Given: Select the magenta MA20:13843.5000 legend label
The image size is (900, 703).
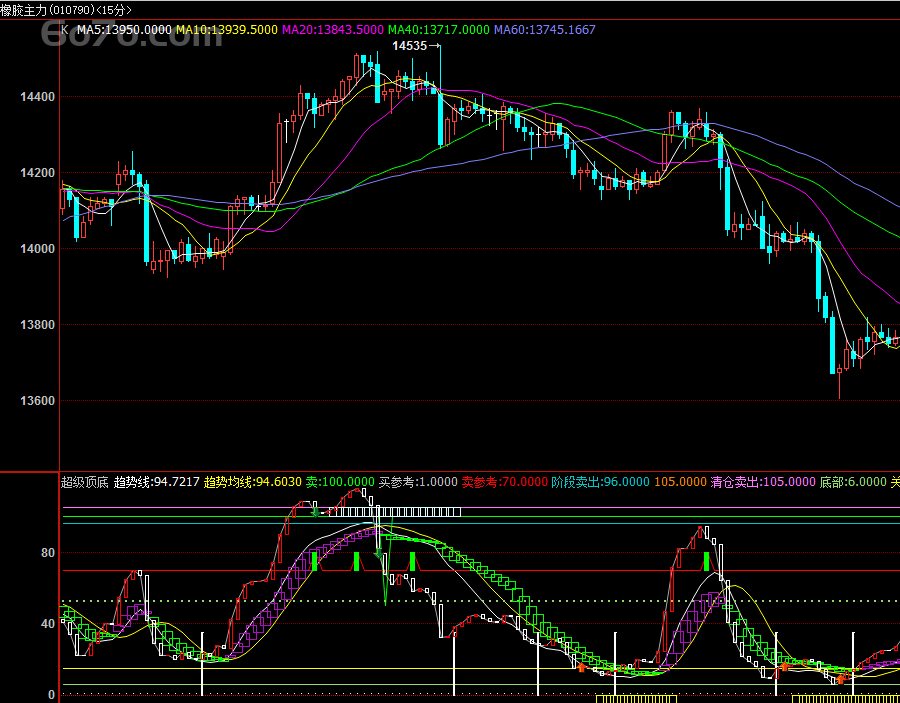Looking at the screenshot, I should coord(333,30).
